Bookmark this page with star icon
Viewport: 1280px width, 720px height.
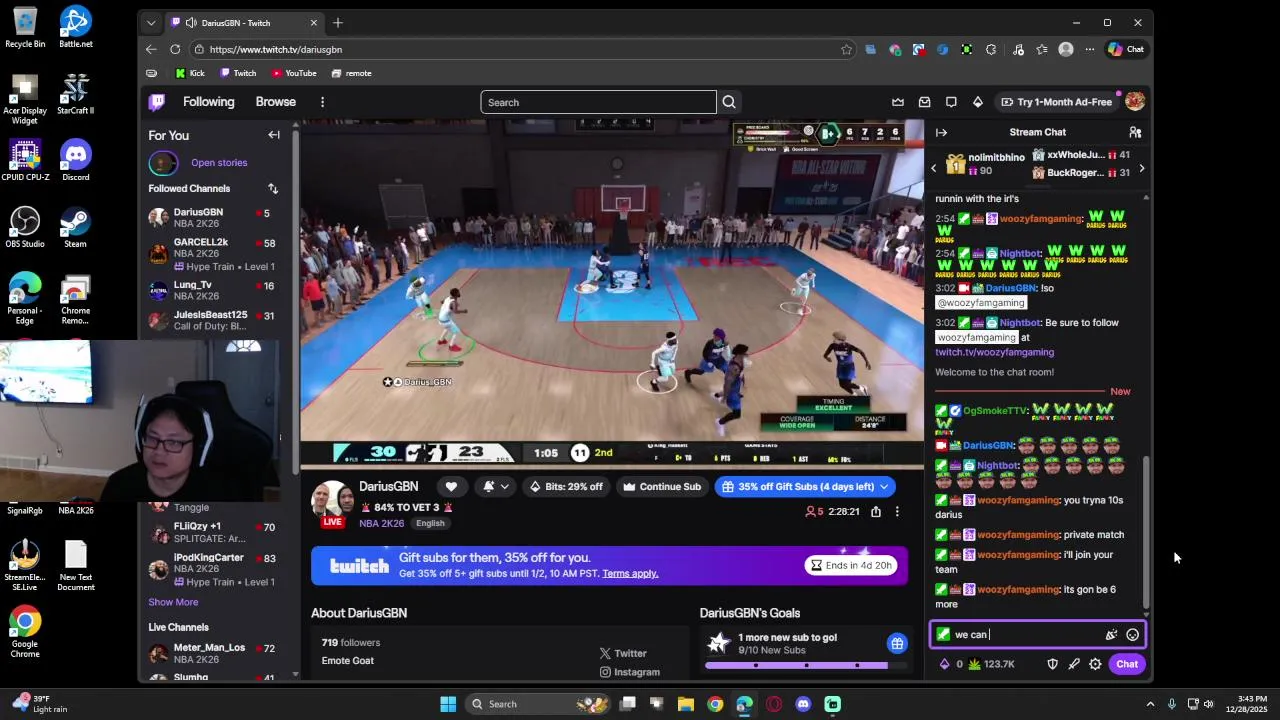[846, 49]
